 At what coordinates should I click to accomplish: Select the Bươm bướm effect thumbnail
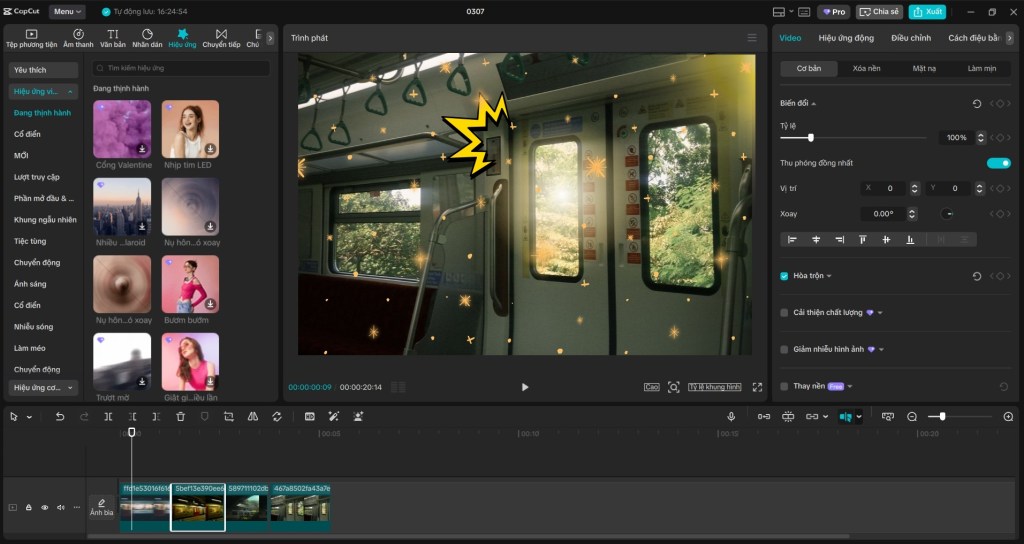pos(190,286)
